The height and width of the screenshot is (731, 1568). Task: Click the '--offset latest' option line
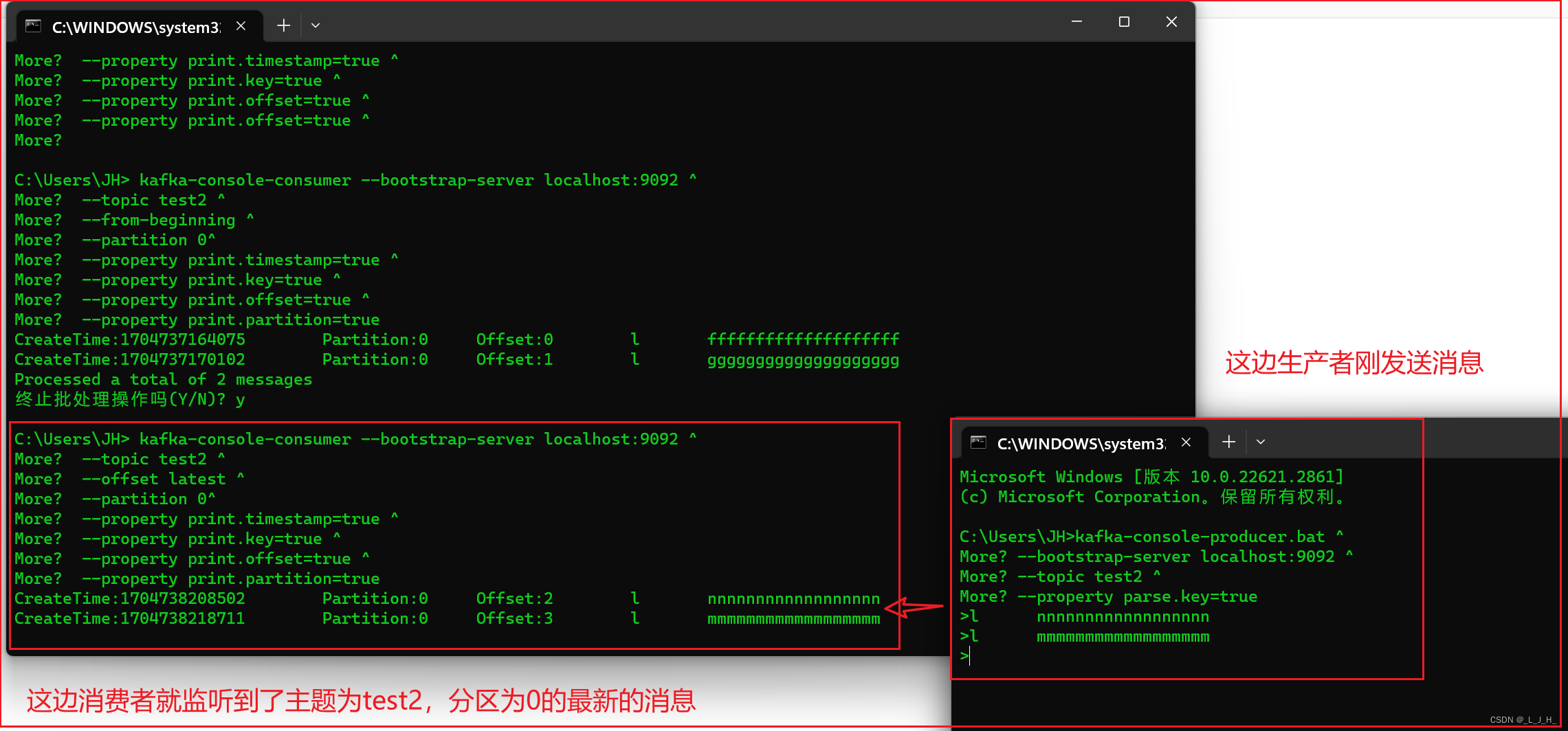(130, 479)
